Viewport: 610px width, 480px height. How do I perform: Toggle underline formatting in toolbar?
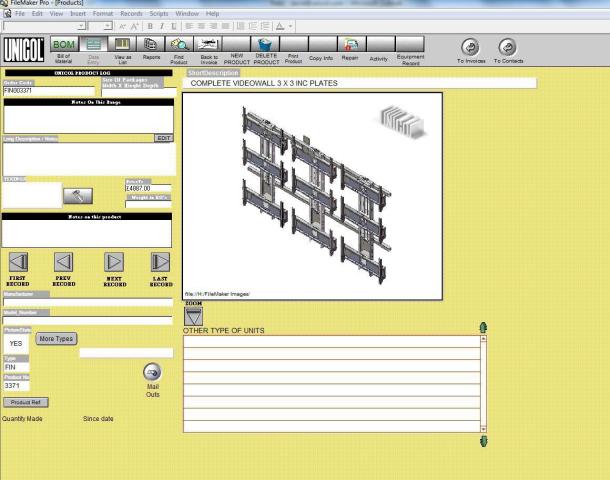[x=174, y=26]
